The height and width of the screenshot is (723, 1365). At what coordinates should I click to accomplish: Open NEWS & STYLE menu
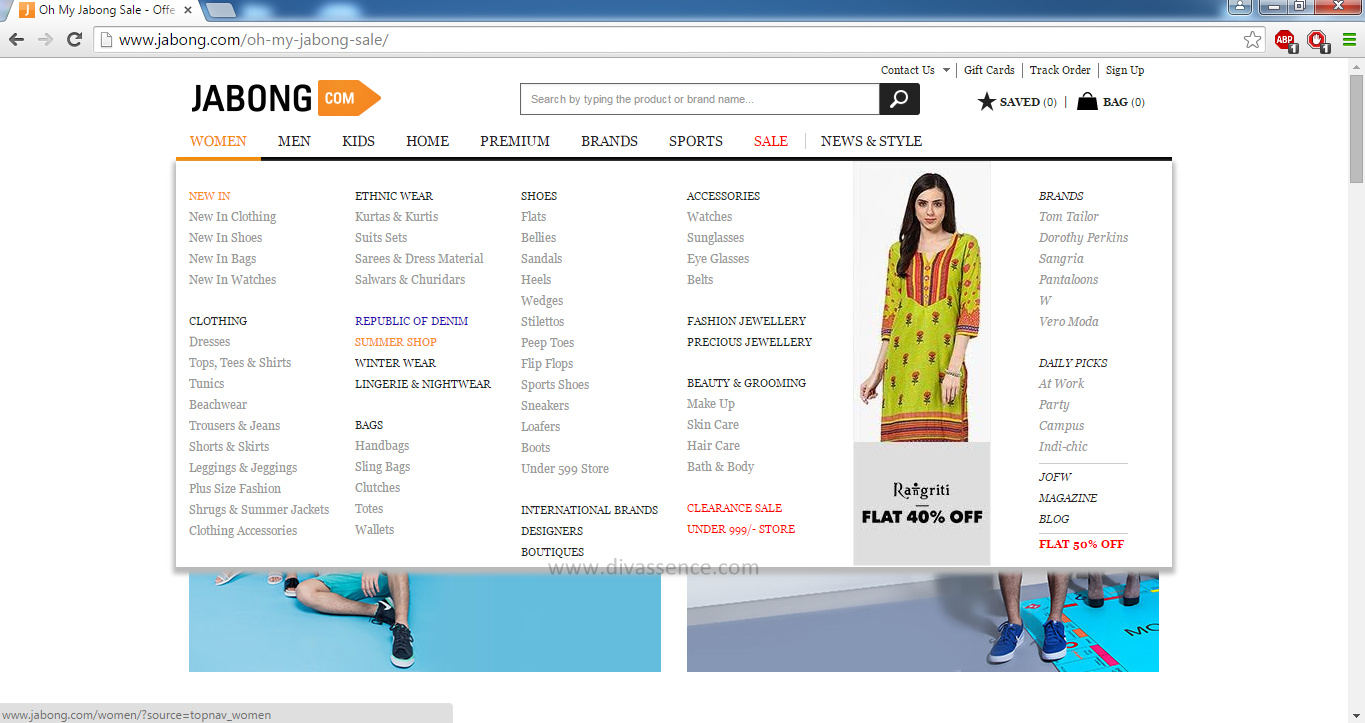(x=871, y=141)
